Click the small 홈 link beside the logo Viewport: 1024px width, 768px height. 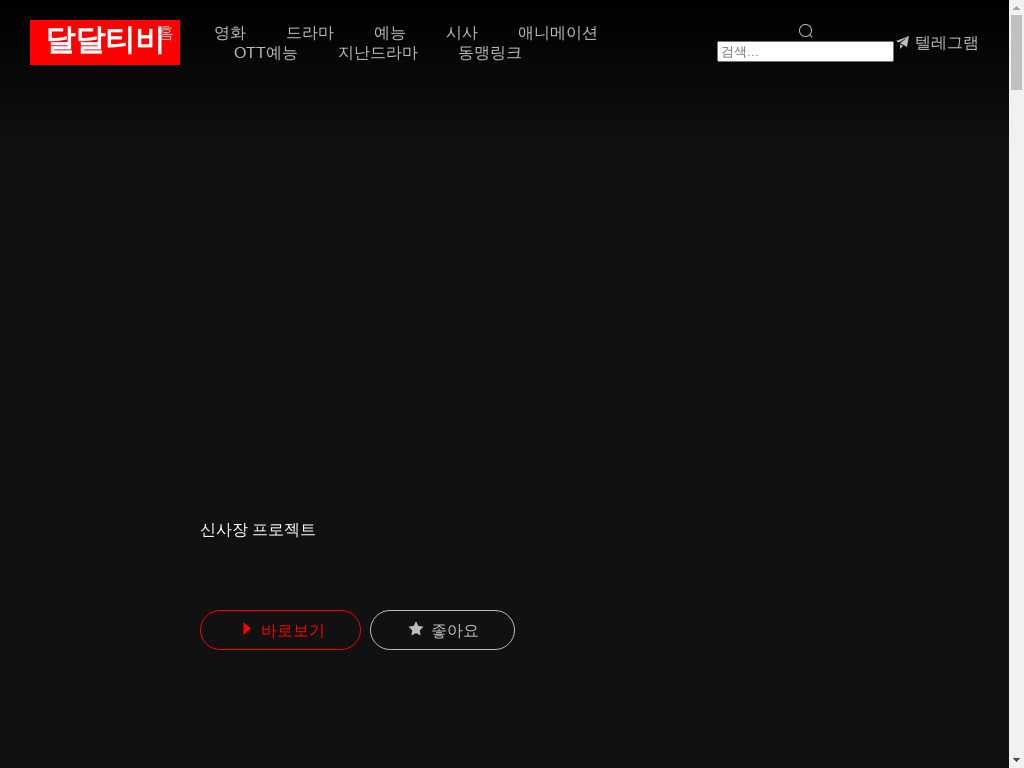click(x=167, y=34)
